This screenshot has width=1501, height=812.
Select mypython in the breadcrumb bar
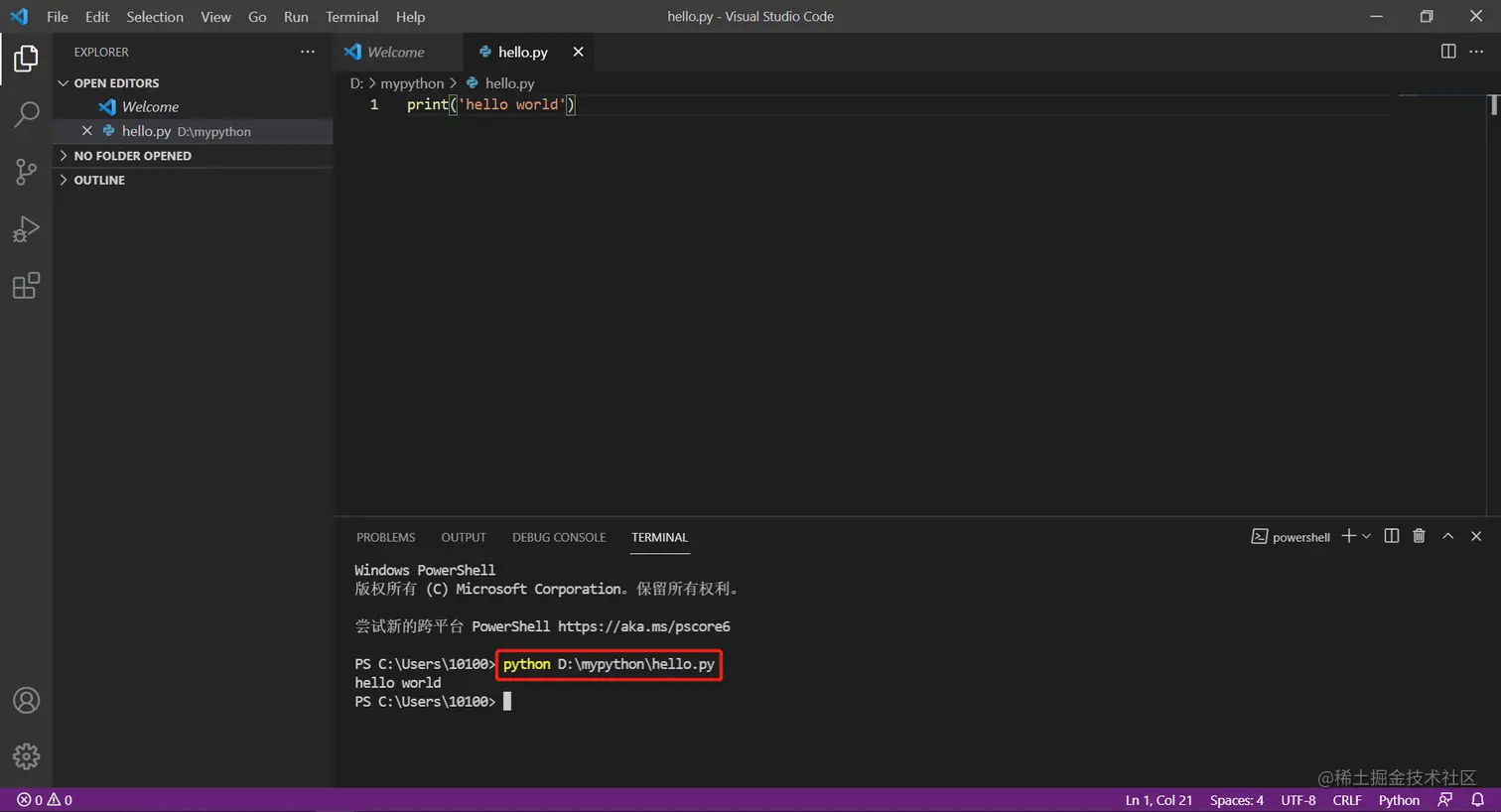tap(412, 82)
